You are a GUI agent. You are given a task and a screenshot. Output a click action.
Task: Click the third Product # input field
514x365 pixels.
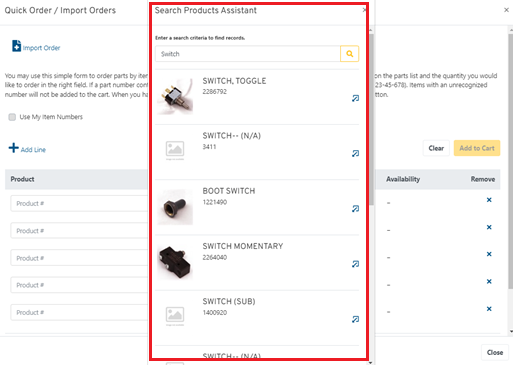(79, 258)
